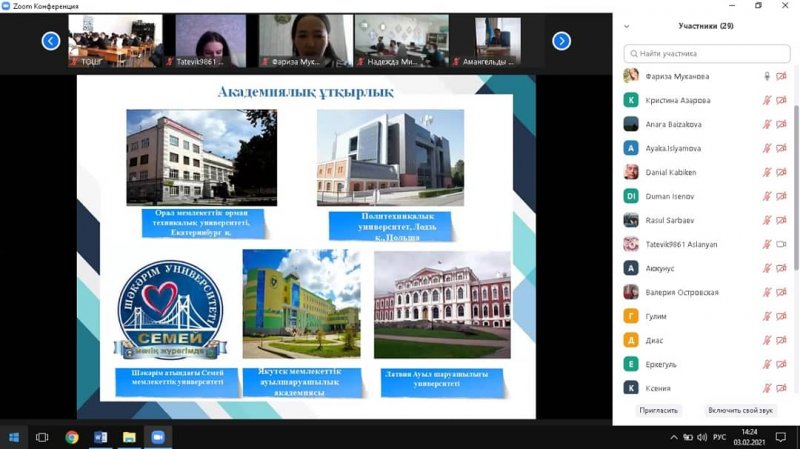Viewport: 800px width, 449px height.
Task: Click camera icon for Tatevik9861 Aslanyan
Action: click(781, 244)
